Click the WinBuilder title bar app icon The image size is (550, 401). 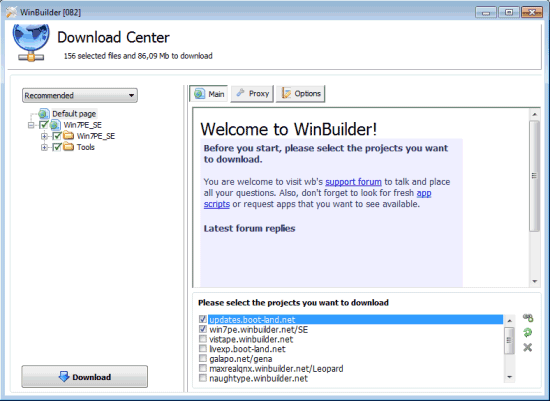tap(11, 12)
